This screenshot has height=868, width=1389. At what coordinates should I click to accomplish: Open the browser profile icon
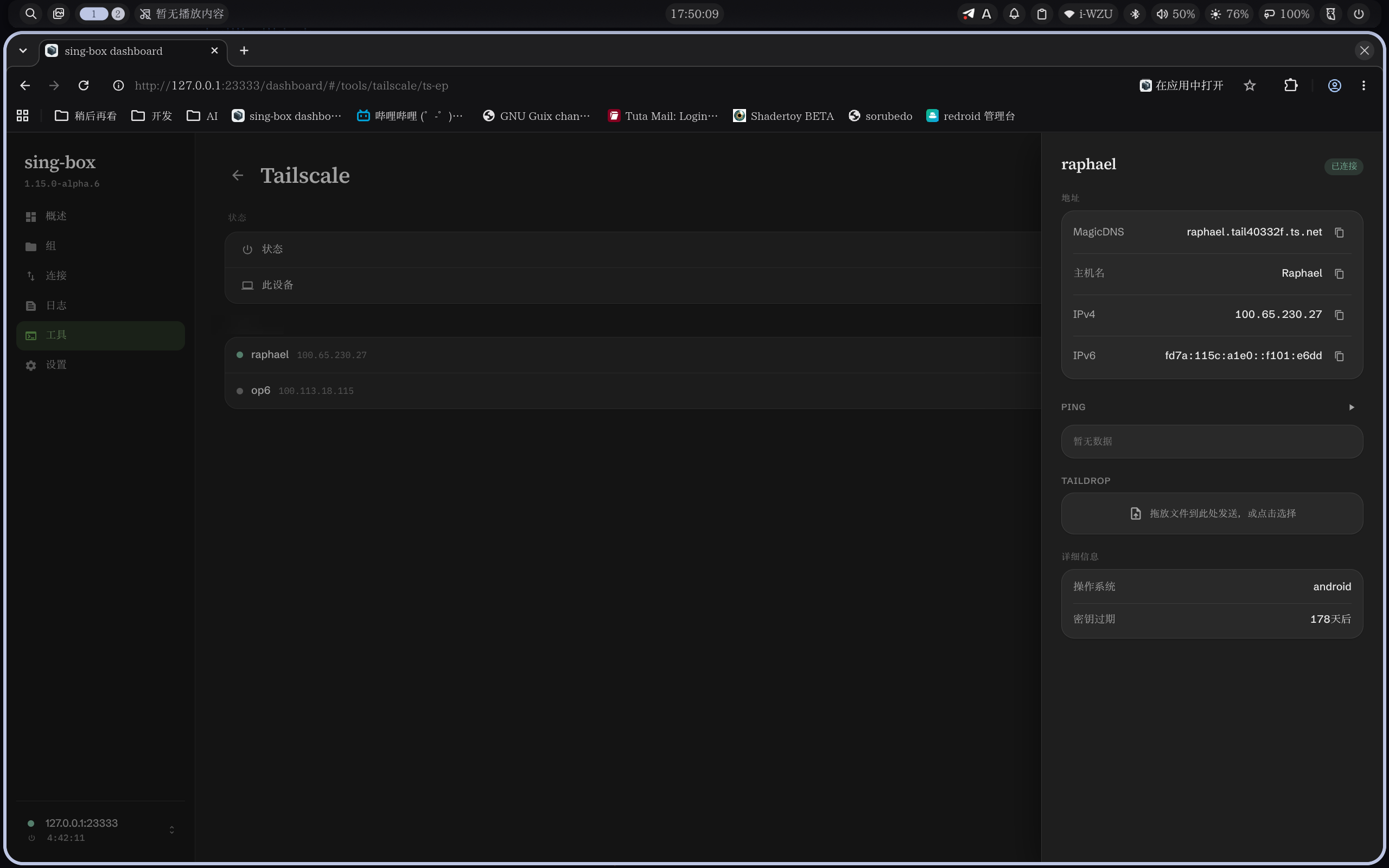pos(1335,86)
